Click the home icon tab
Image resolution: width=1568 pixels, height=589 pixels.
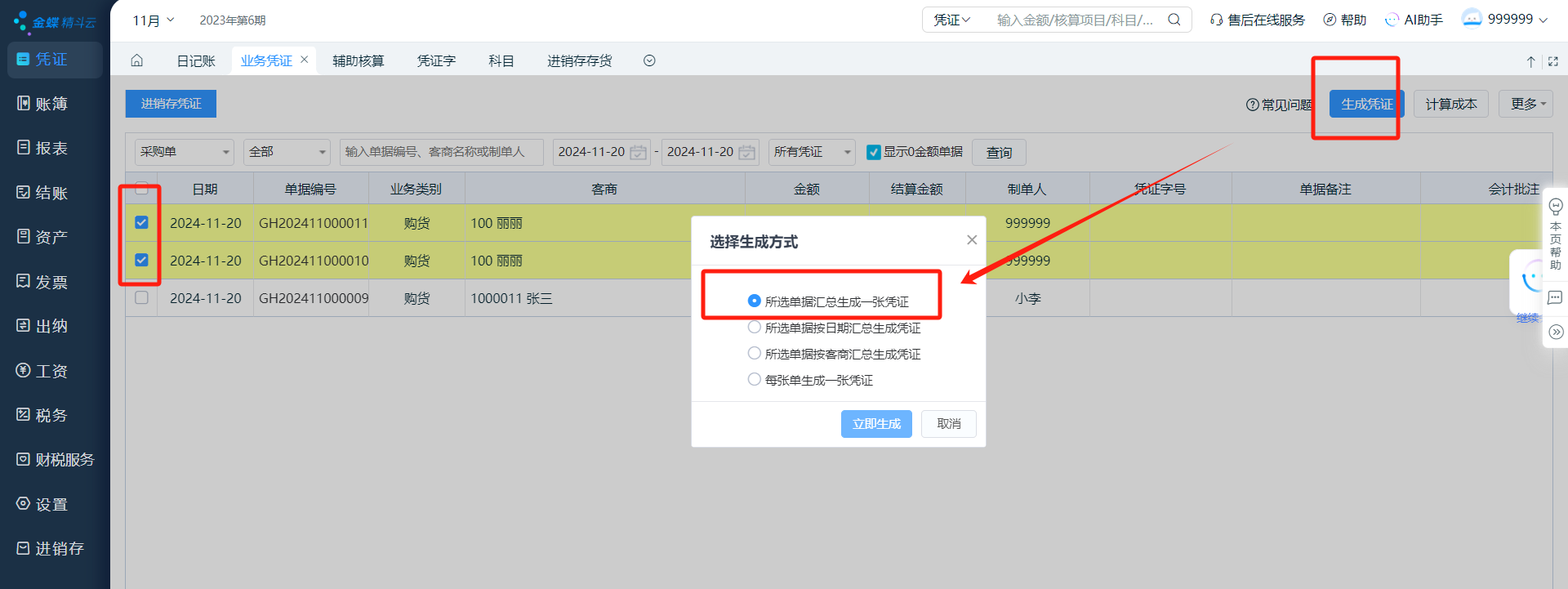pyautogui.click(x=137, y=60)
